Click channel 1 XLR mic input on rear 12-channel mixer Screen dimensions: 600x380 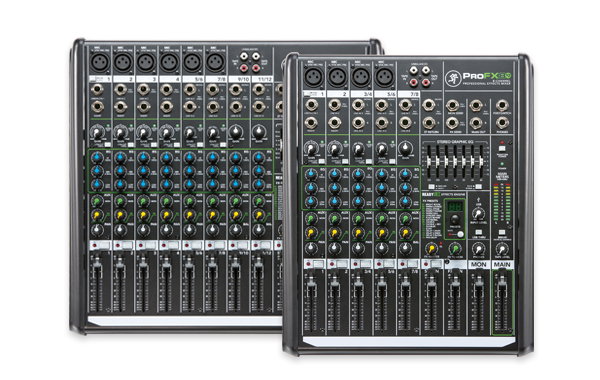point(100,62)
